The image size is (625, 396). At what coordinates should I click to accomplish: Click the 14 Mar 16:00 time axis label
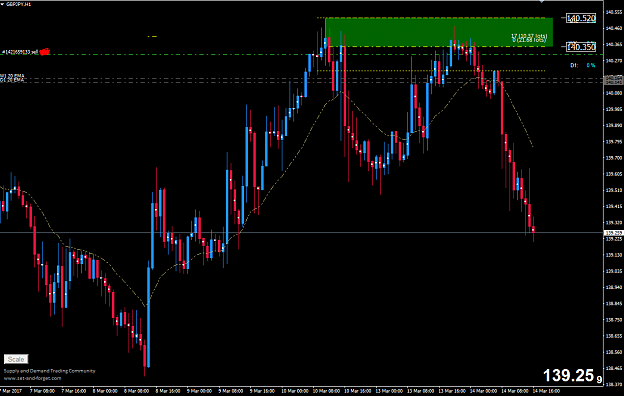546,391
